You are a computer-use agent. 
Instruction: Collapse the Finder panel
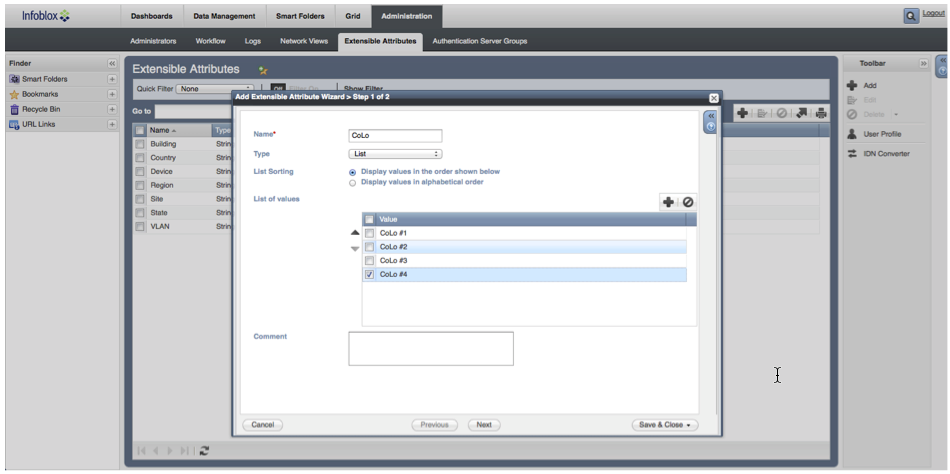(111, 63)
